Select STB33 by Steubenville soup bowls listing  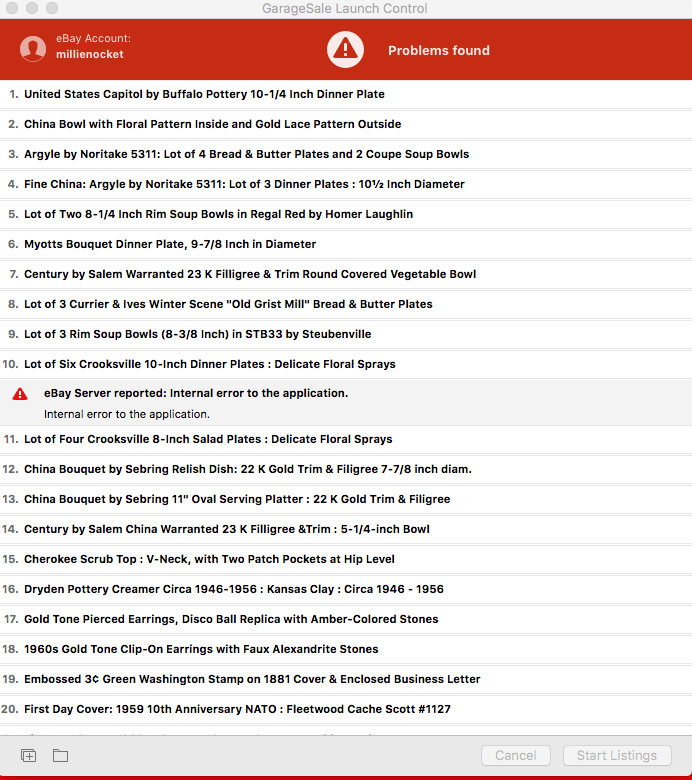346,334
